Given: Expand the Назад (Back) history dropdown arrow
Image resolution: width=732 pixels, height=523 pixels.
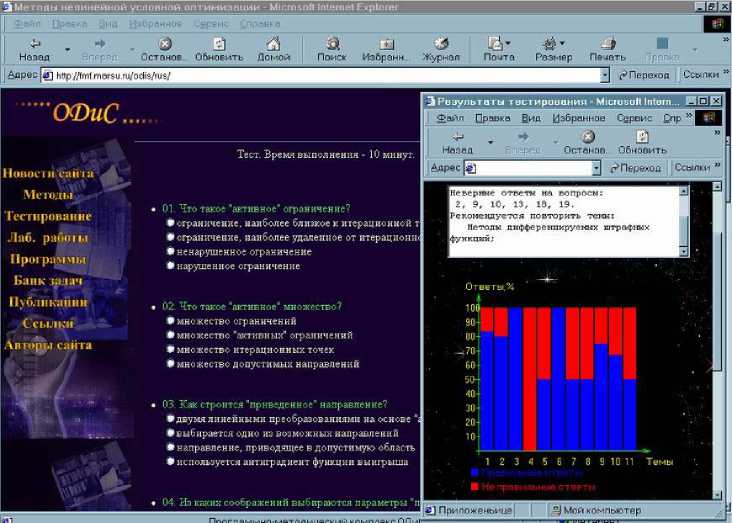Looking at the screenshot, I should point(67,49).
